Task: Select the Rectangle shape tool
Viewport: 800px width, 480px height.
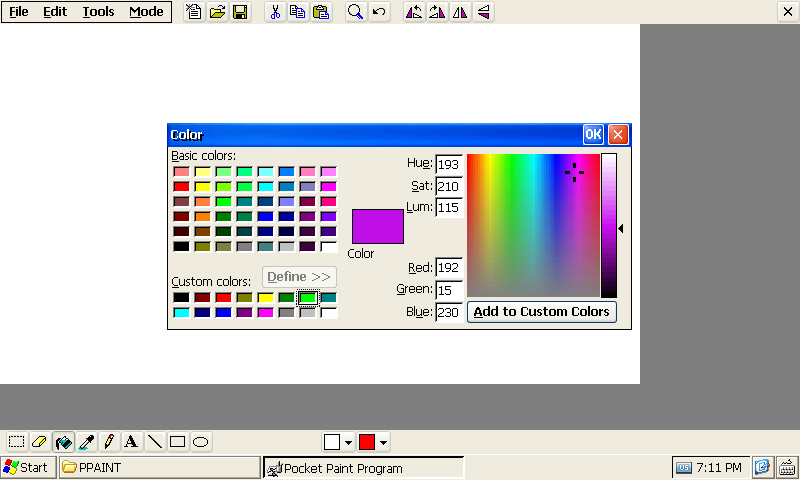Action: pyautogui.click(x=177, y=442)
